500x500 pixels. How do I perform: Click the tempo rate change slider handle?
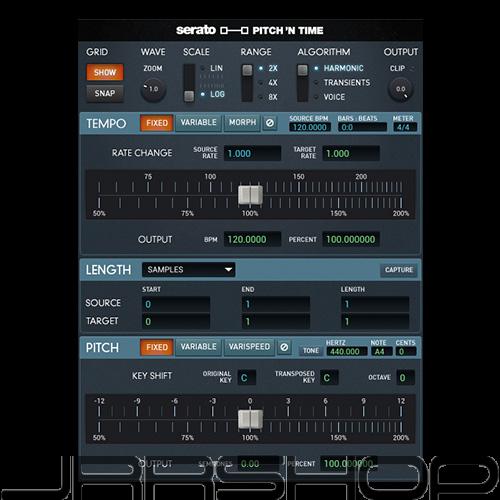pyautogui.click(x=250, y=195)
